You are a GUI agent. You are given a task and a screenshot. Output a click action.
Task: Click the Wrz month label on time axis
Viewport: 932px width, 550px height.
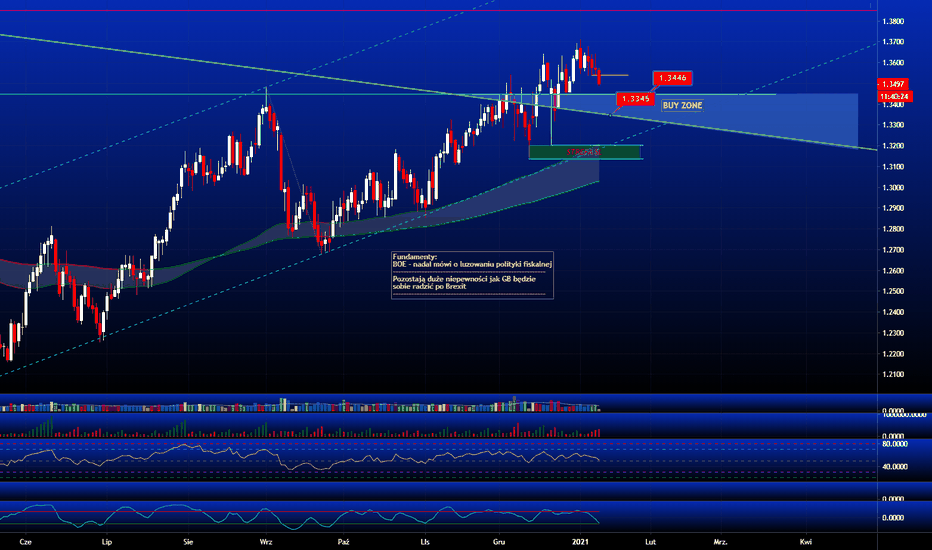(x=266, y=542)
